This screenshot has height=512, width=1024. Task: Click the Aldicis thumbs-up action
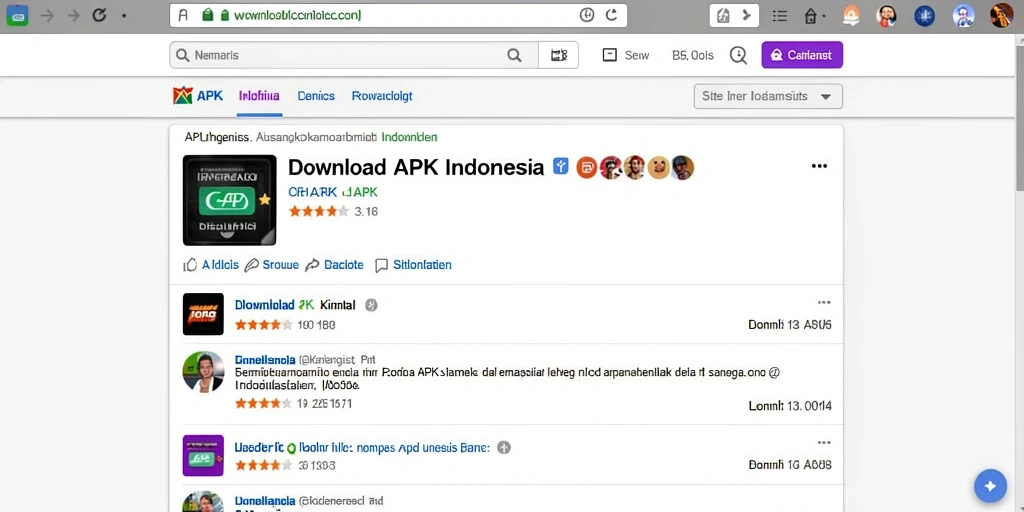pos(211,264)
